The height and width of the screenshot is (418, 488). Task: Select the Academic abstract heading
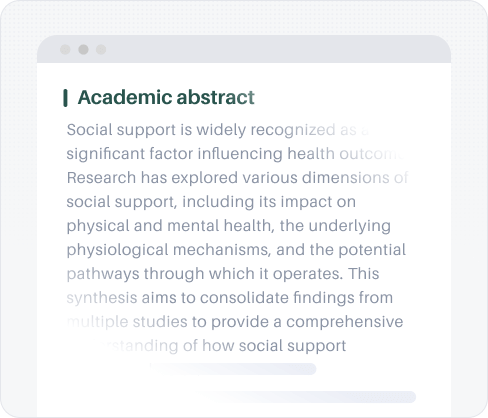pos(166,98)
